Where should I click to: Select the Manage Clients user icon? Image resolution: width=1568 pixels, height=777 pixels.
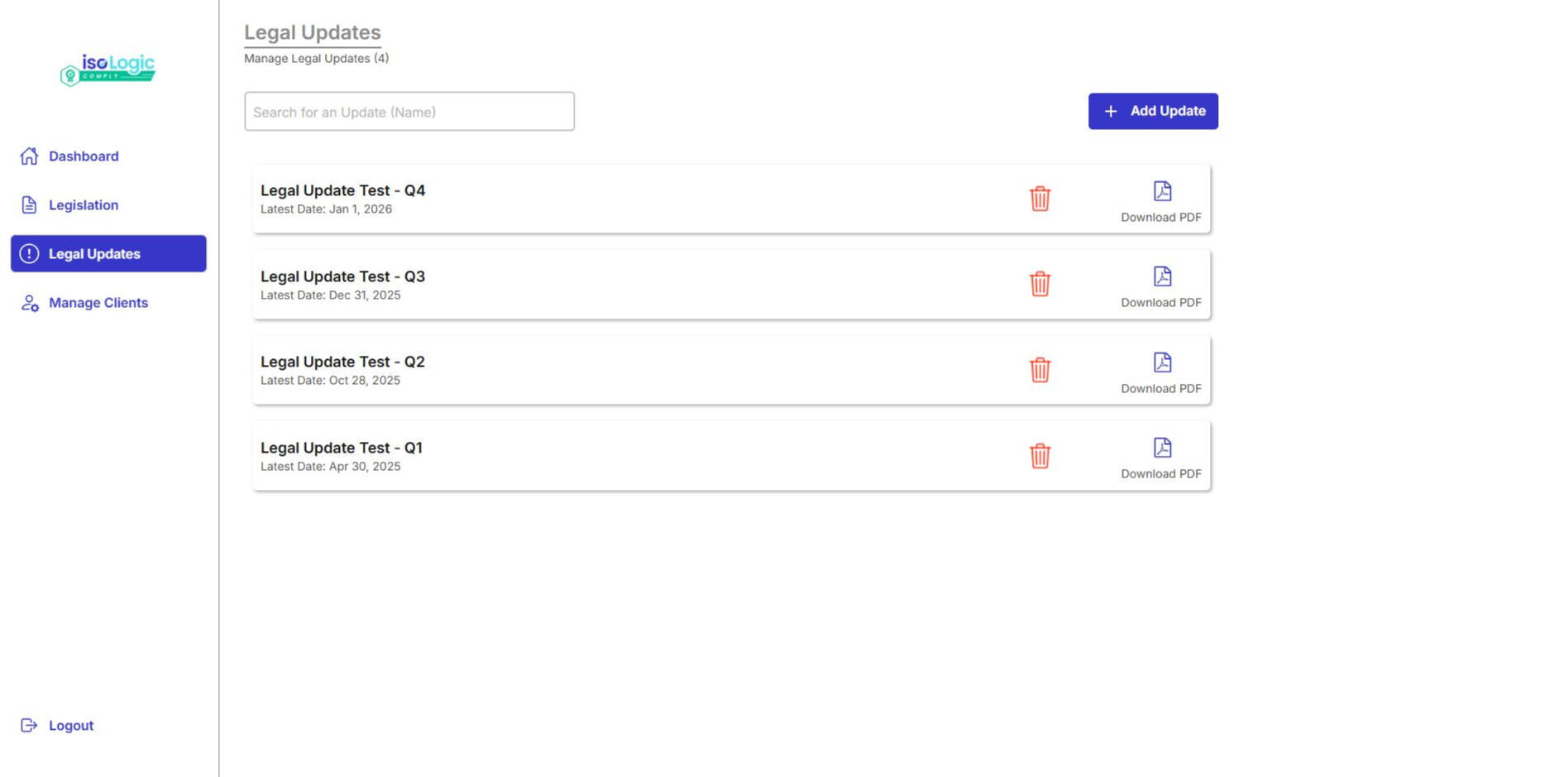30,303
